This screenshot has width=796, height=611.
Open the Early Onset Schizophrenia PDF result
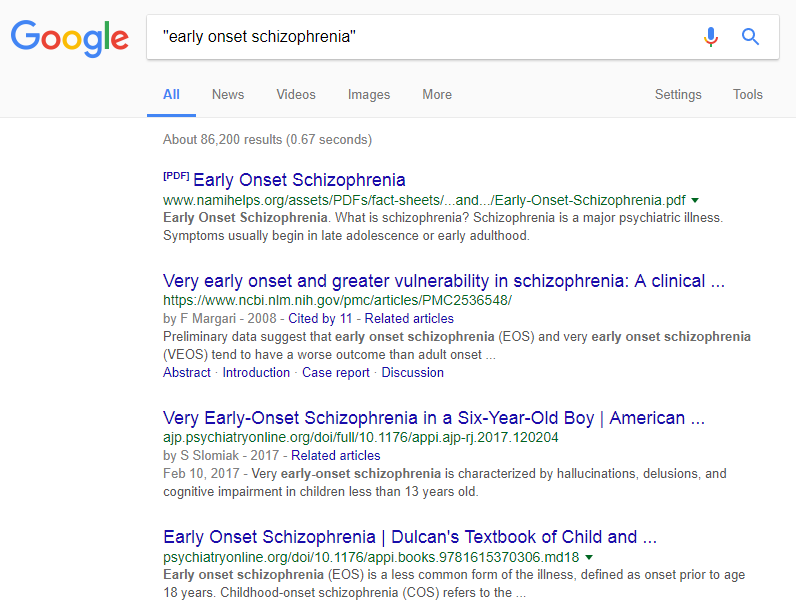tap(299, 180)
